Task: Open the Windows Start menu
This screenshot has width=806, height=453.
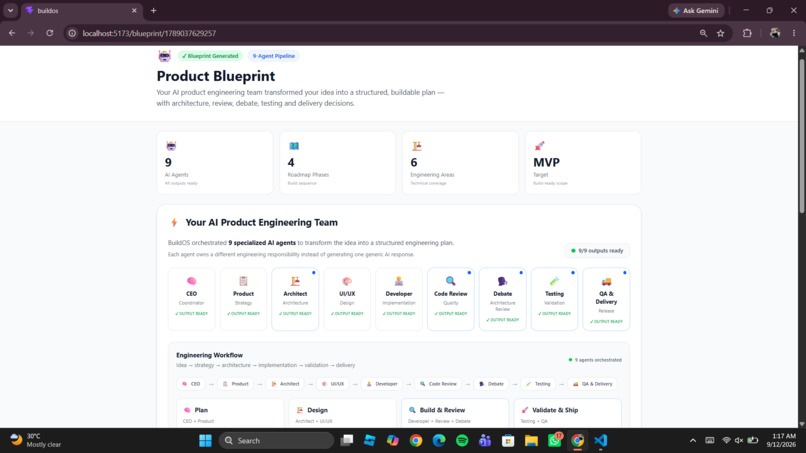Action: pyautogui.click(x=205, y=441)
